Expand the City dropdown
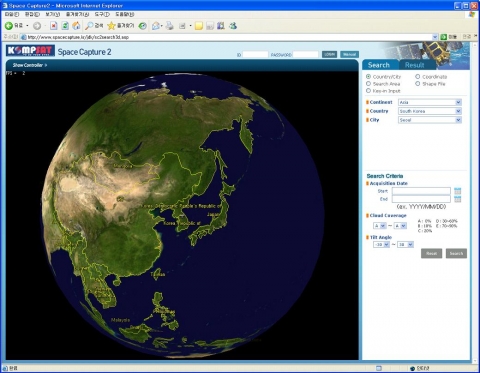The width and height of the screenshot is (480, 373). pyautogui.click(x=430, y=120)
